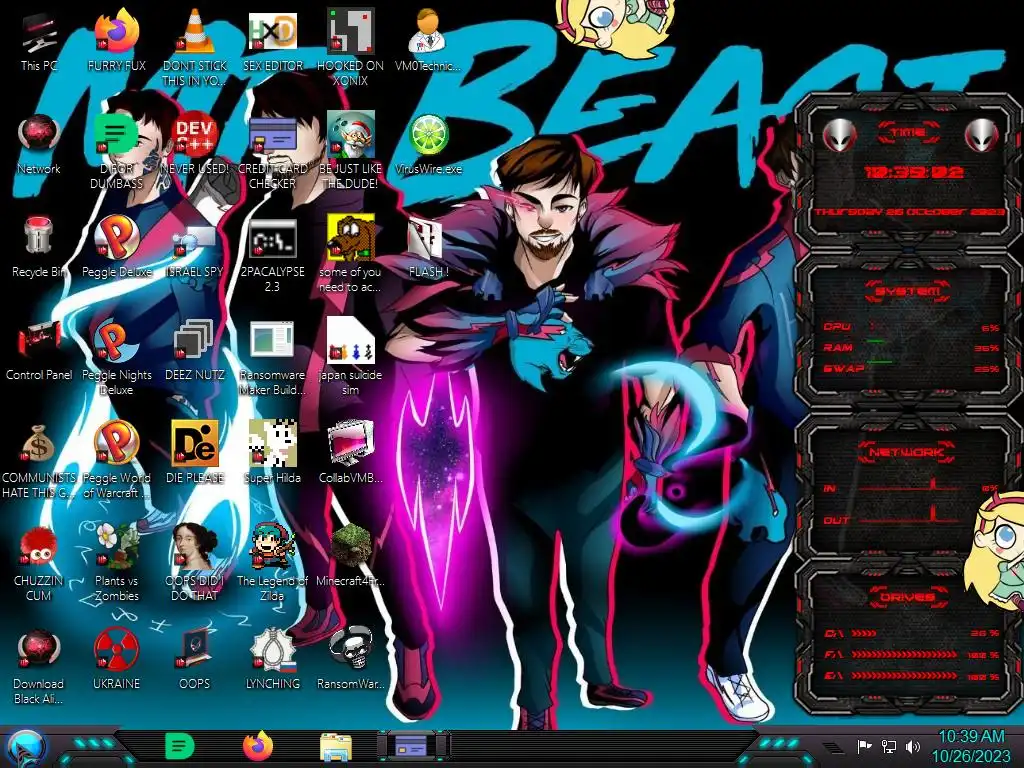Open the DEEZ NUTZ shortcut
The height and width of the screenshot is (768, 1024).
click(195, 350)
